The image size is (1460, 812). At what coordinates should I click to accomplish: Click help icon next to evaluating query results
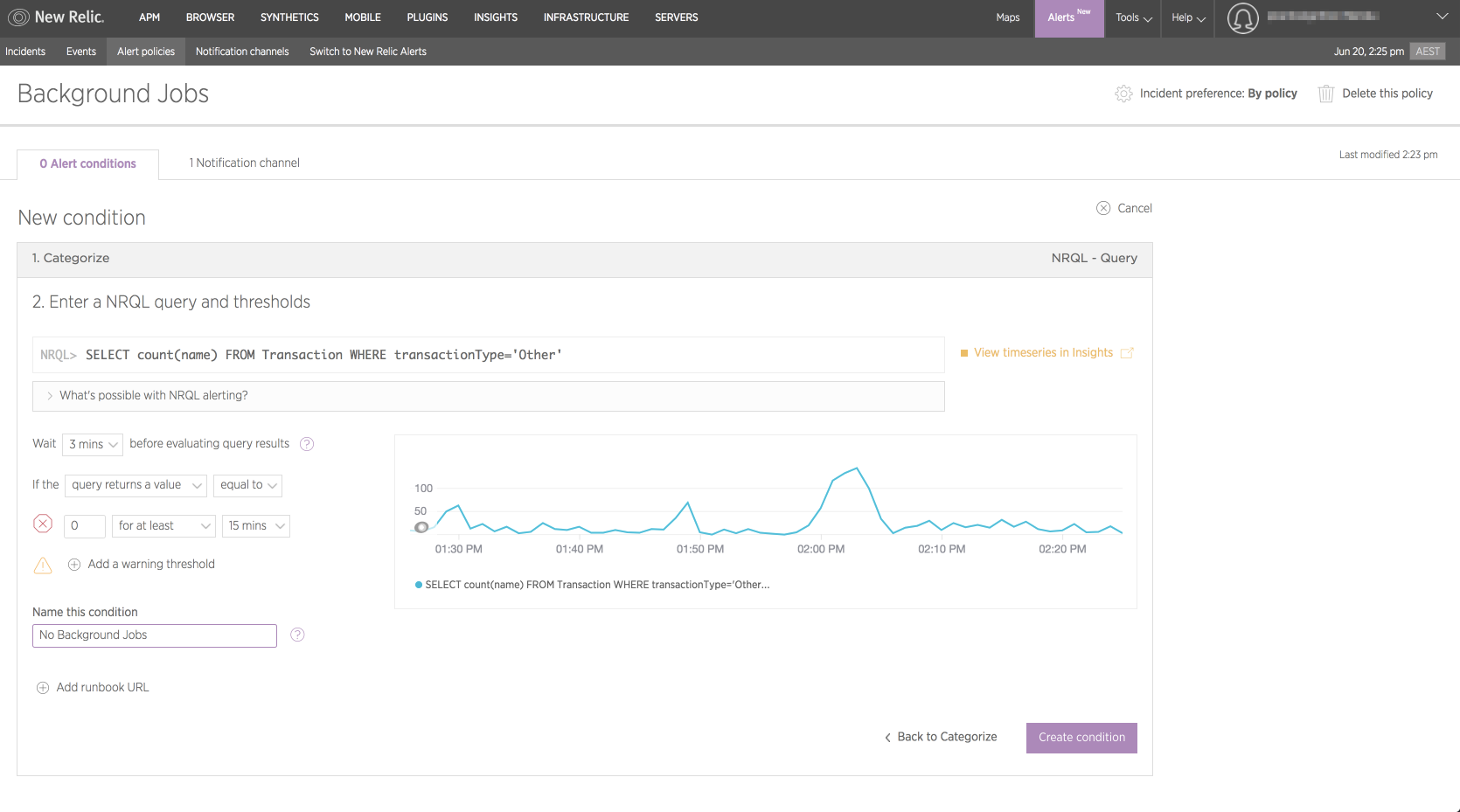pyautogui.click(x=307, y=444)
